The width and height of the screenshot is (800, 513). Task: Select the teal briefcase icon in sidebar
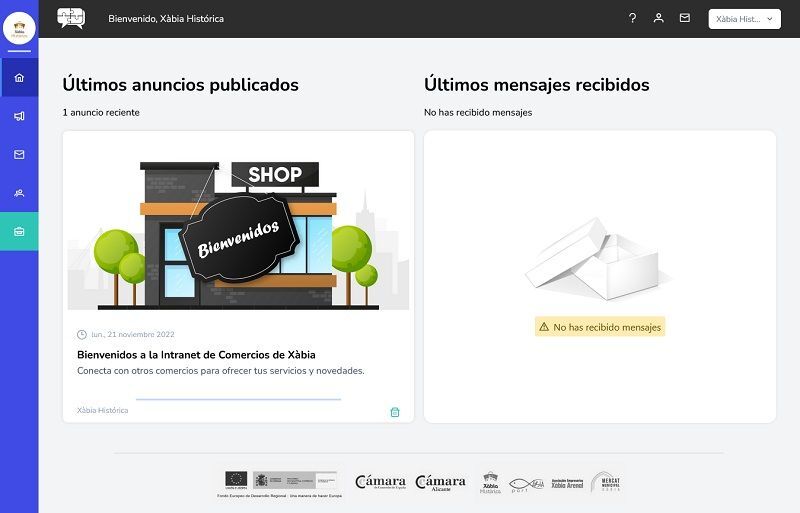pos(19,232)
